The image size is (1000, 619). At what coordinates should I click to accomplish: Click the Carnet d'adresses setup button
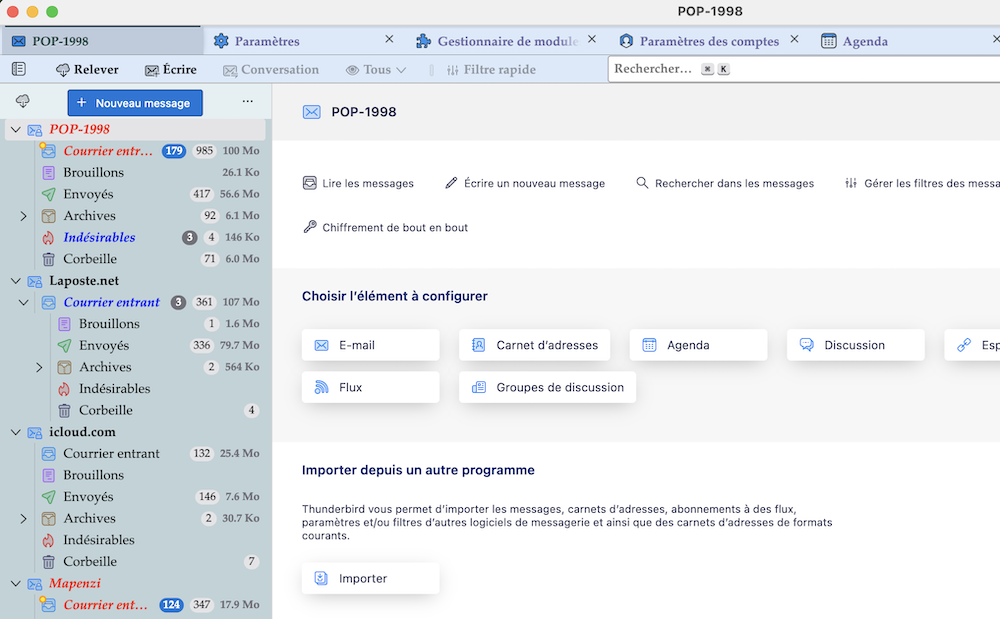534,346
